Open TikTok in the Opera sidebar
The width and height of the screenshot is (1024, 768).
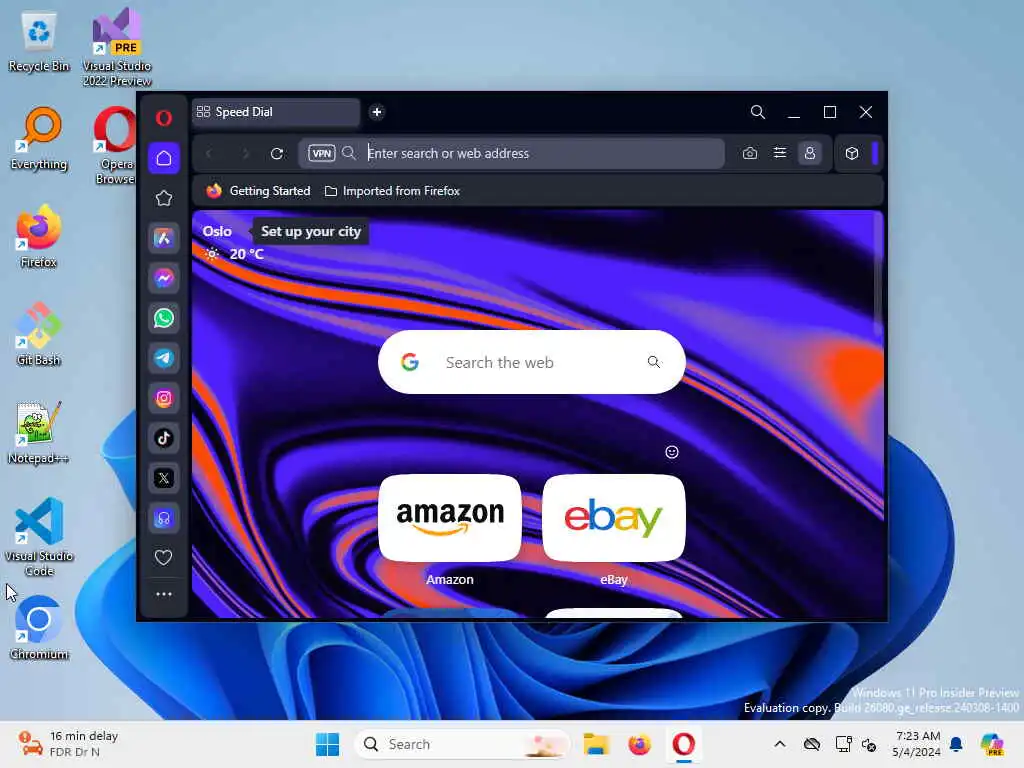163,438
